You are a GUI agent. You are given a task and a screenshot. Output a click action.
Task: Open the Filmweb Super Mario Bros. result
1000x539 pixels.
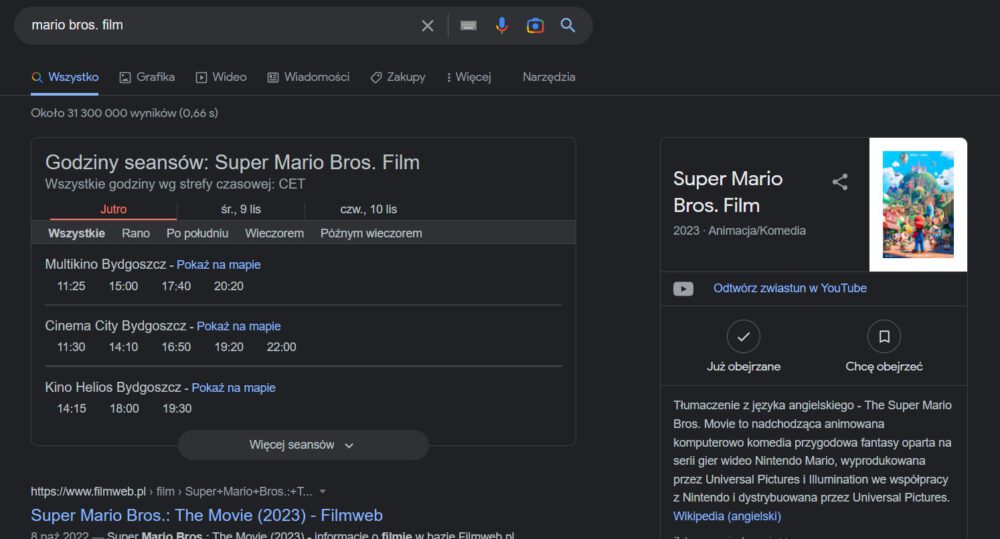tap(206, 515)
